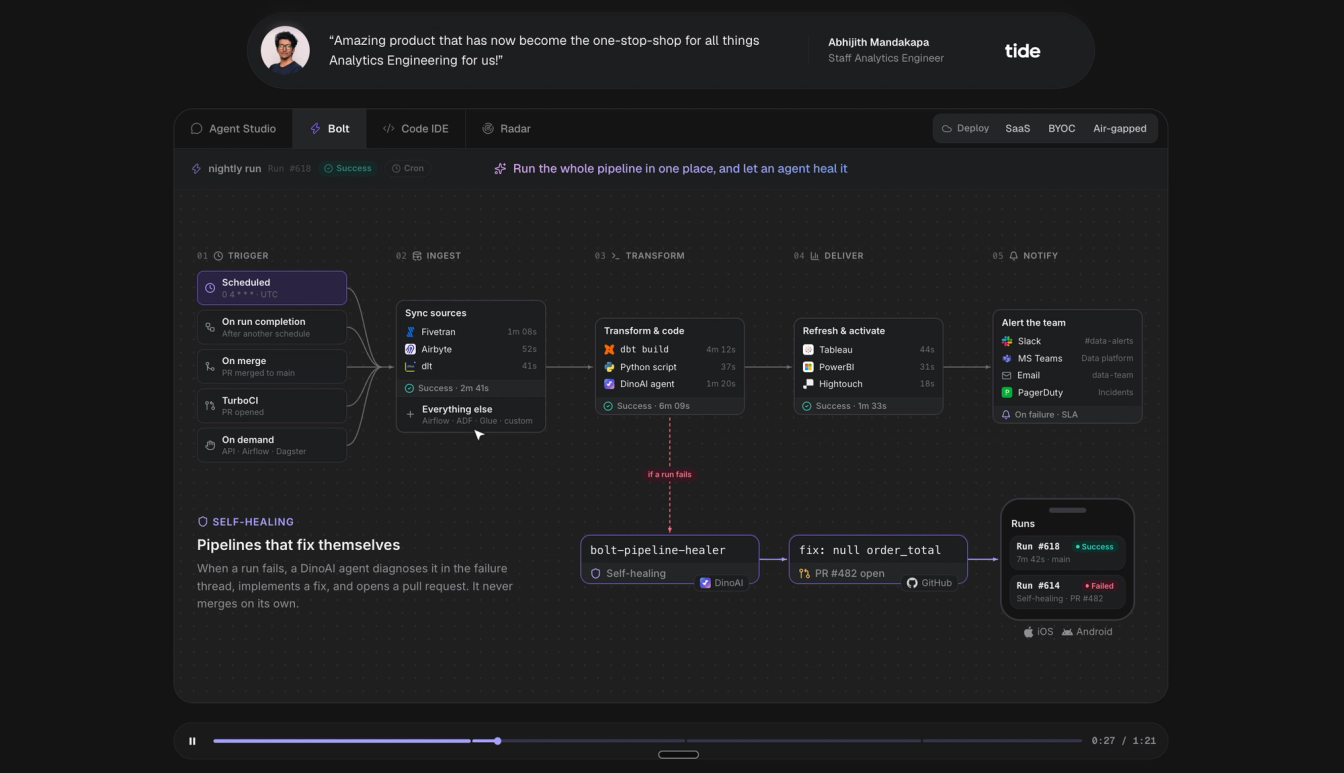1344x773 pixels.
Task: Click the Python script icon
Action: [x=609, y=367]
